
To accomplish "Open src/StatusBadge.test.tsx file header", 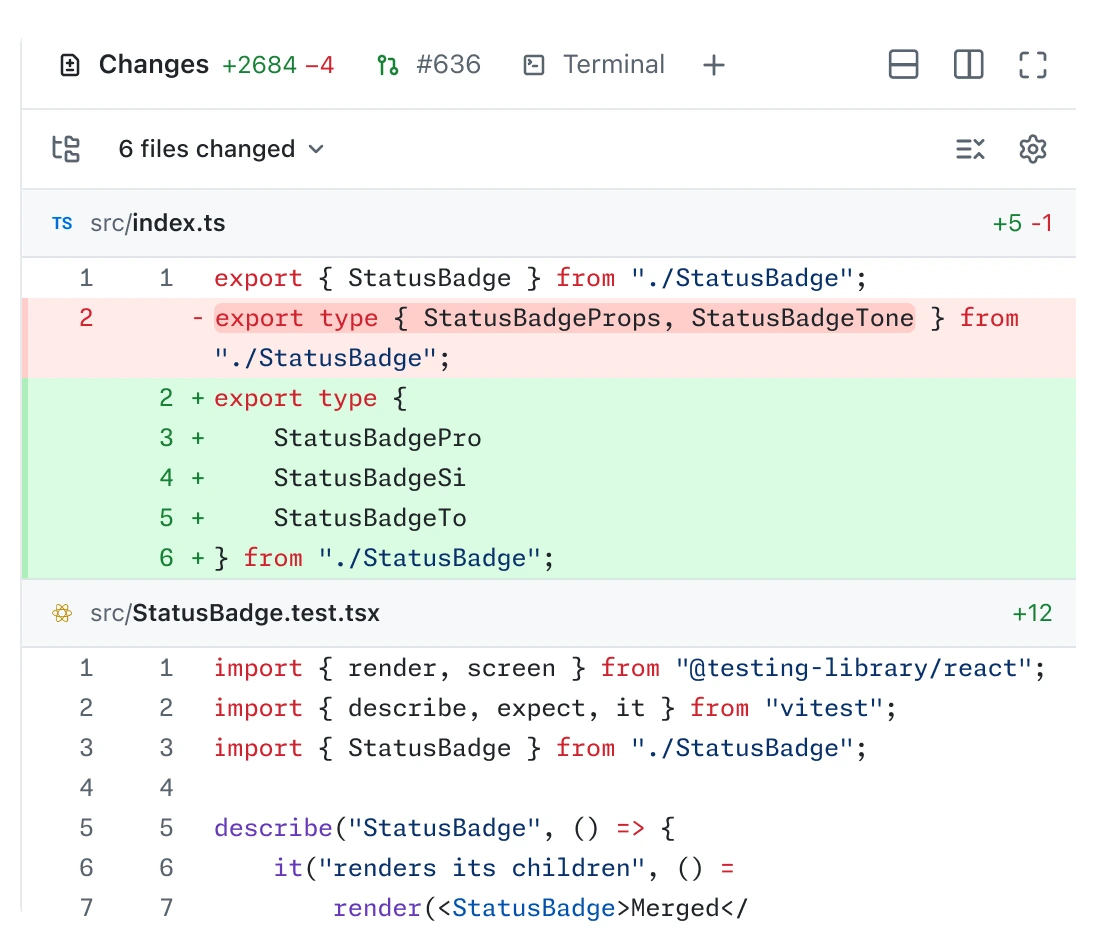I will coord(548,613).
